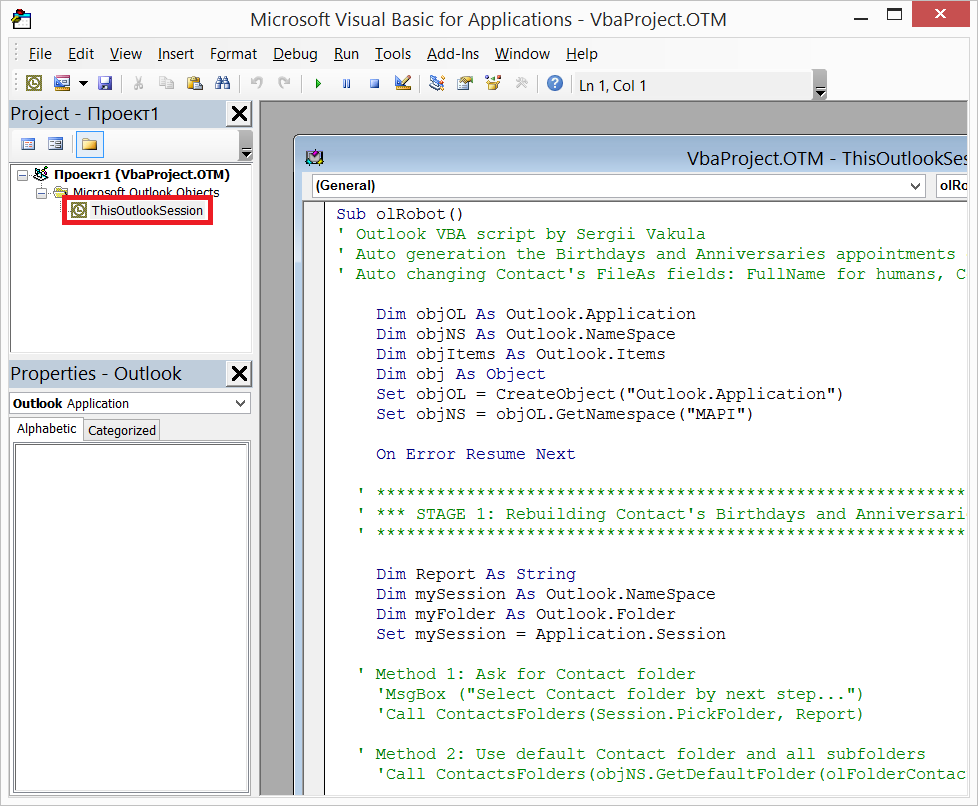Click View Code icon in Project panel
978x806 pixels.
pos(28,144)
